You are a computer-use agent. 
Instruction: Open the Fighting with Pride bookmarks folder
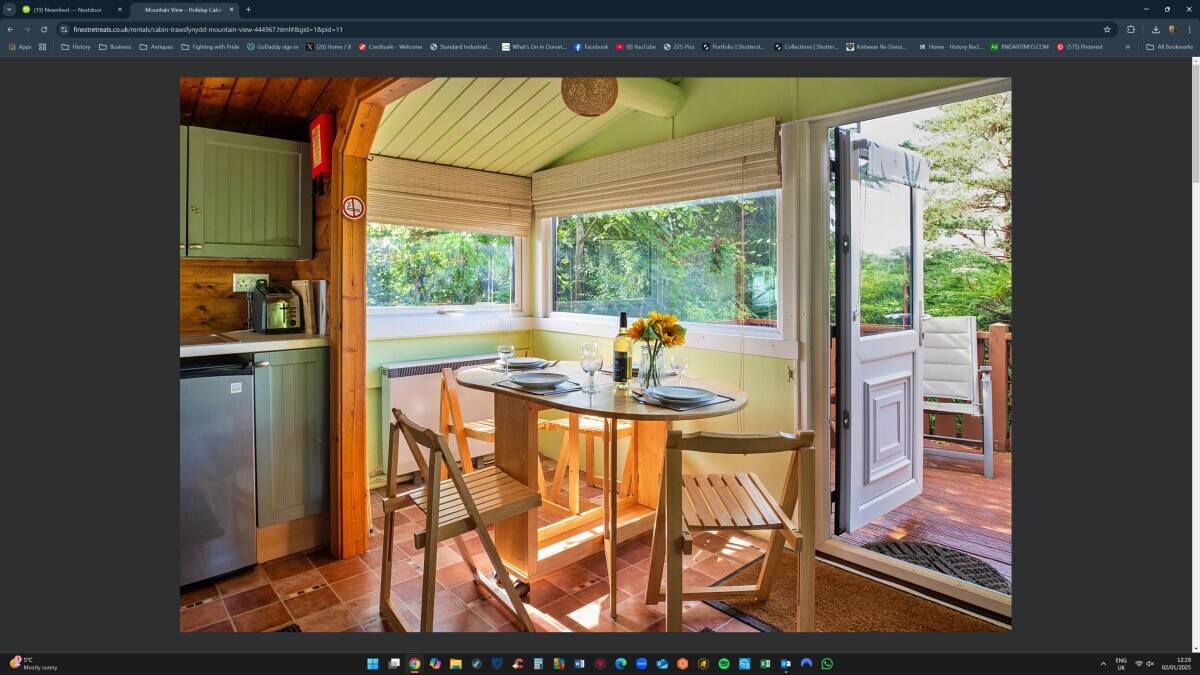pyautogui.click(x=210, y=46)
